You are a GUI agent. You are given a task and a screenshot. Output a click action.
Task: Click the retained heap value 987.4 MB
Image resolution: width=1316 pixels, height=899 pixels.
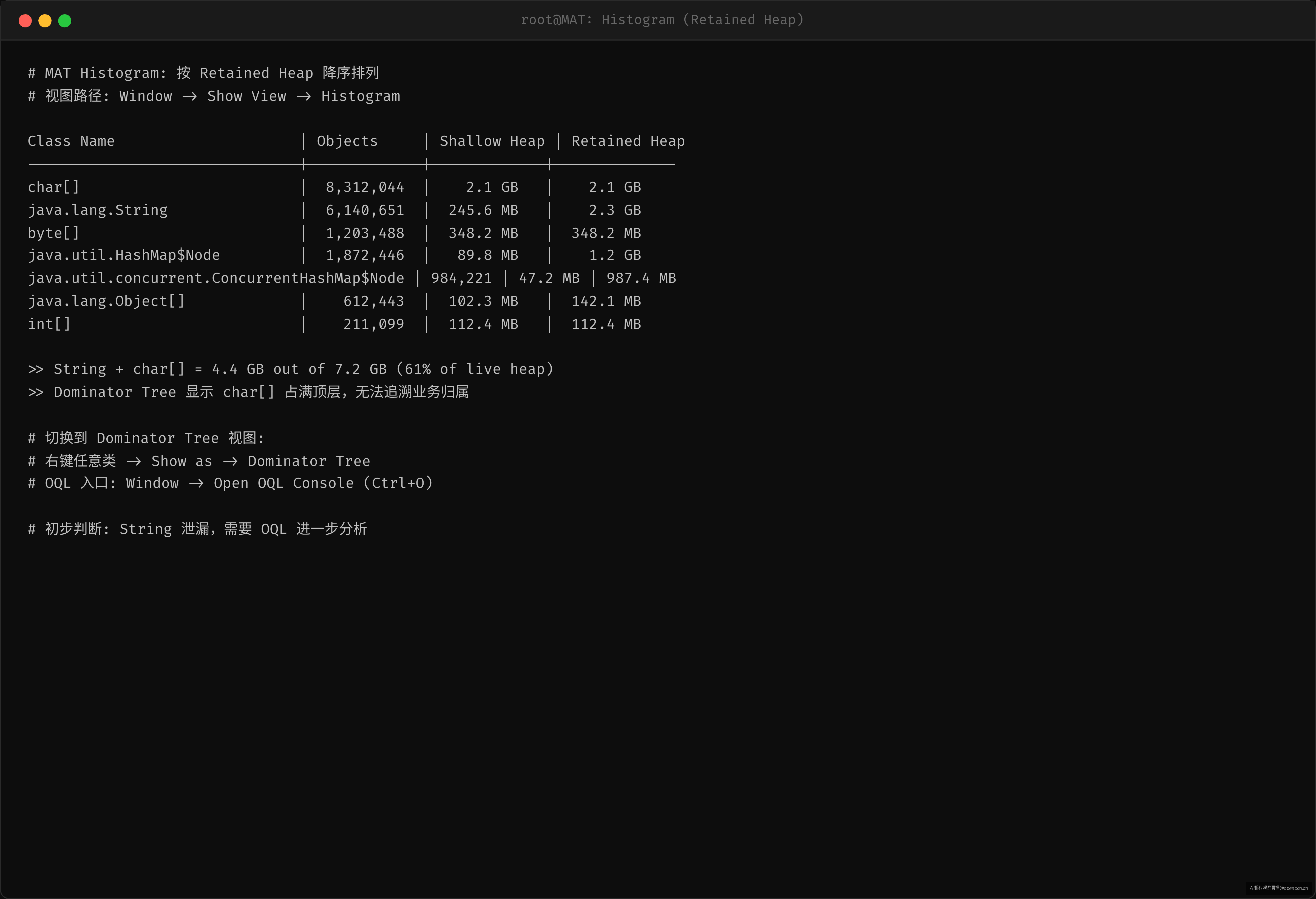click(641, 278)
